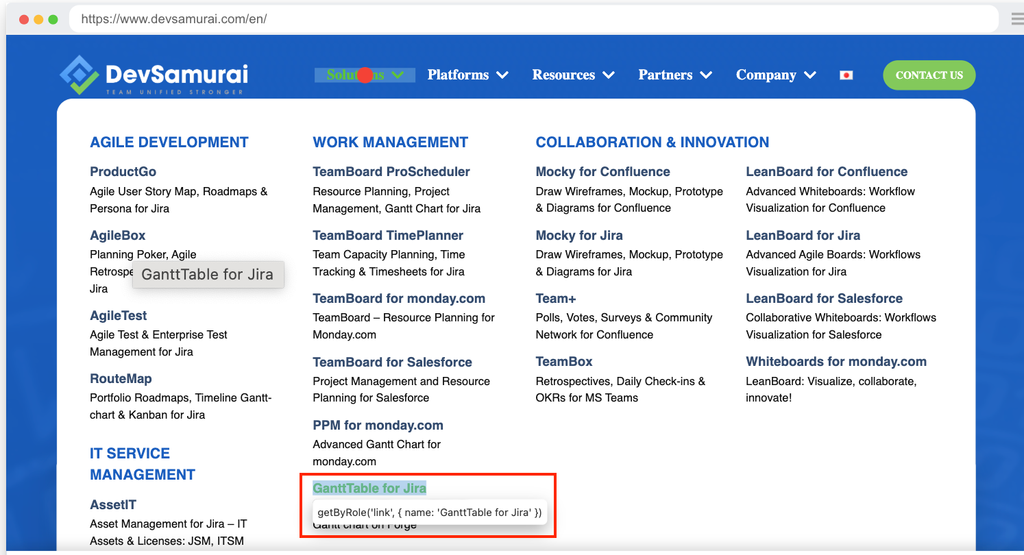Open PPM for monday.com link
Screen dimensions: 1024x555
click(377, 425)
